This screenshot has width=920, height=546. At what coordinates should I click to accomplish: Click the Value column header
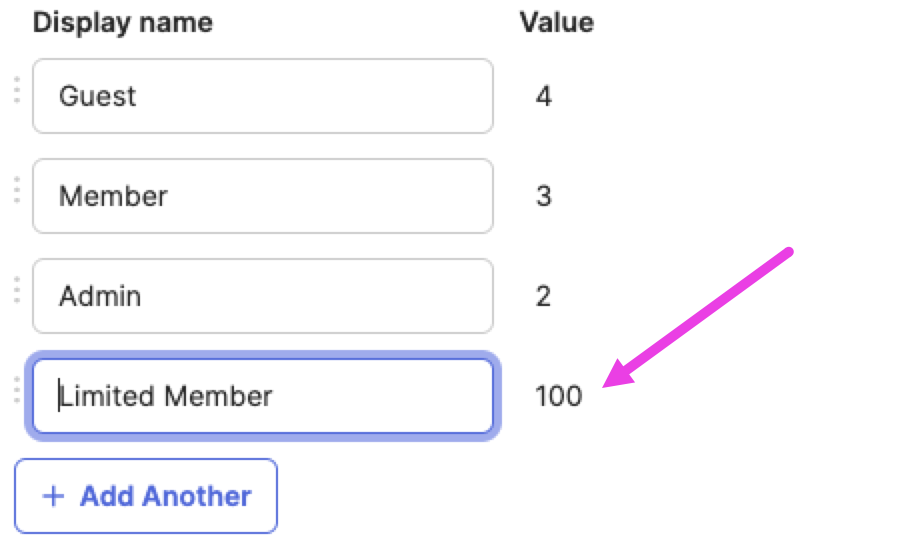tap(557, 23)
